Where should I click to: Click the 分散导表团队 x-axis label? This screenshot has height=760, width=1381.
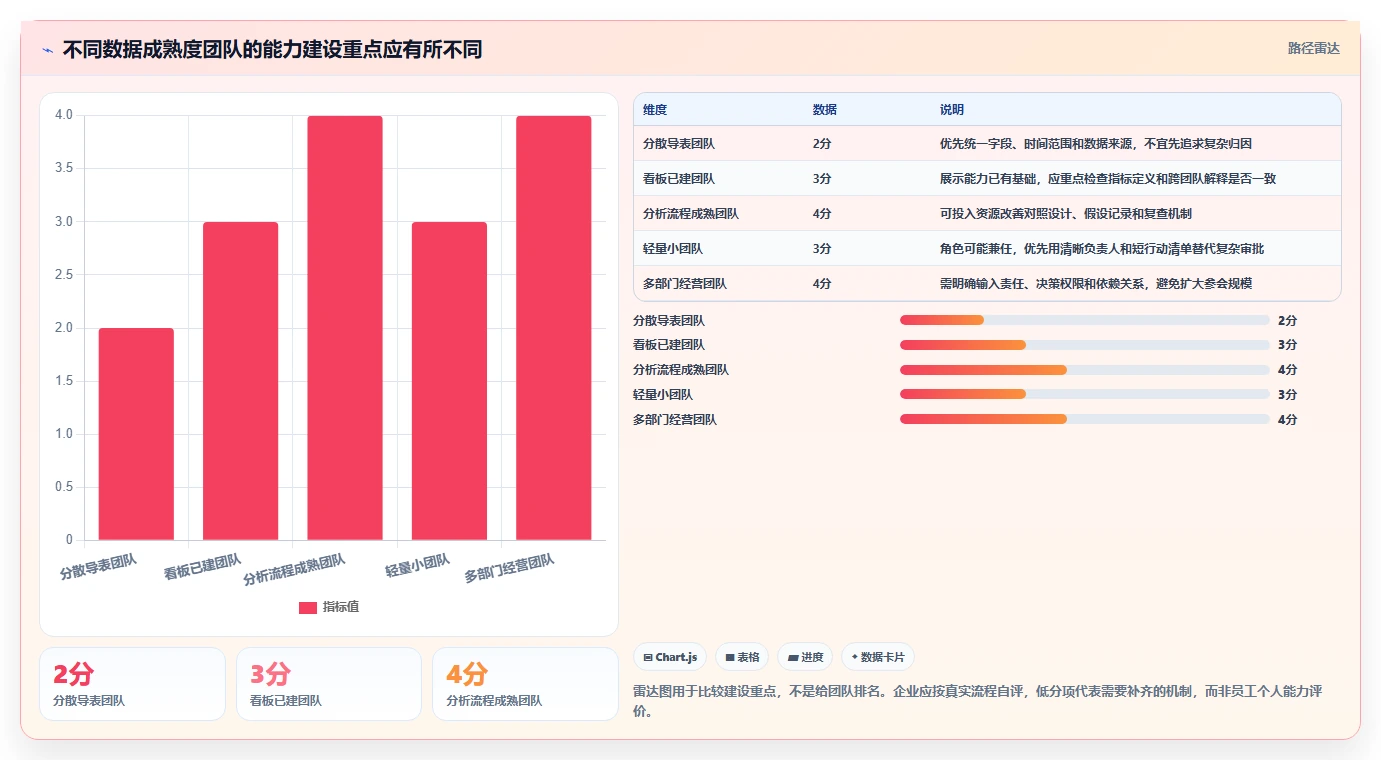98,567
